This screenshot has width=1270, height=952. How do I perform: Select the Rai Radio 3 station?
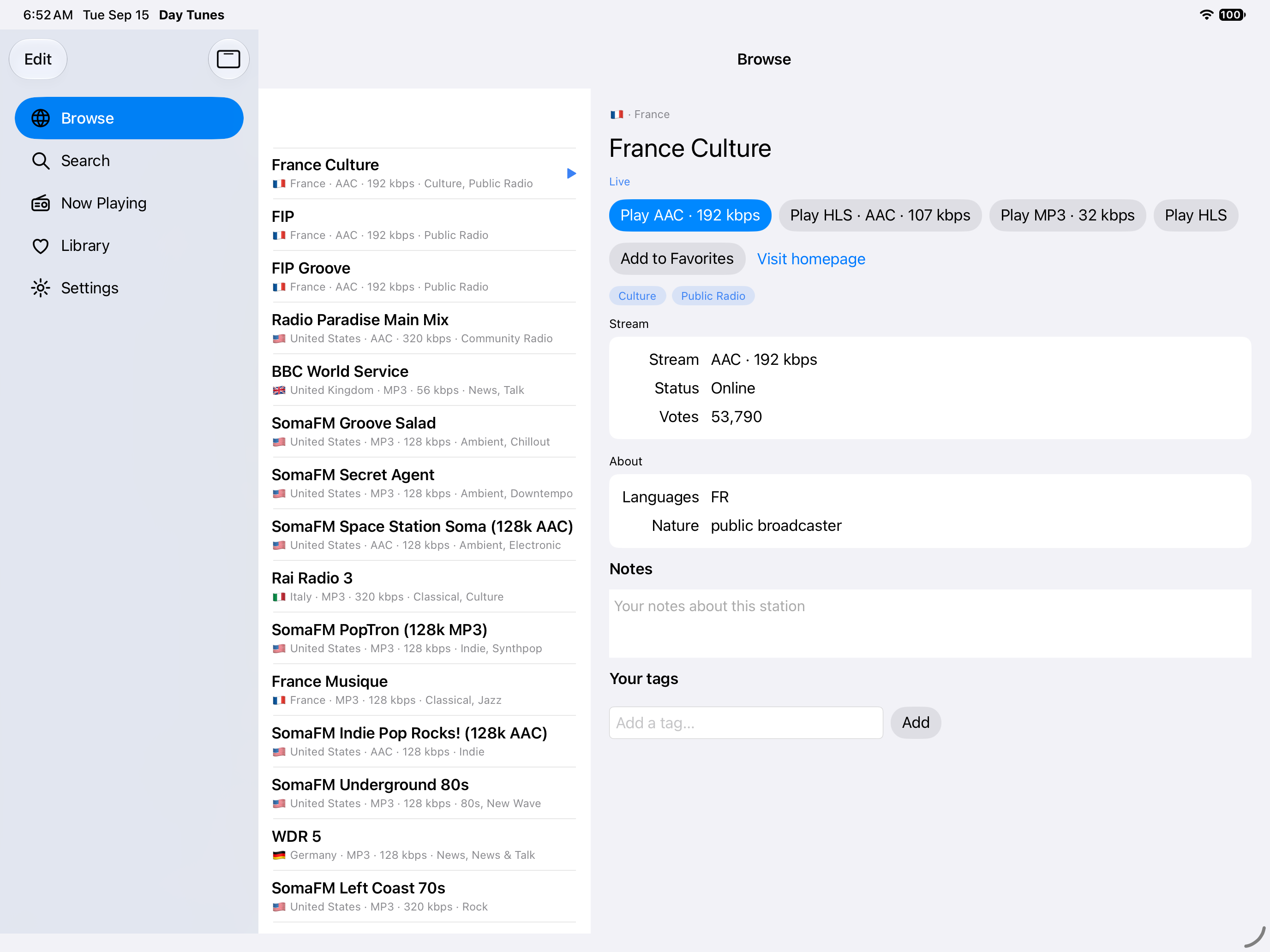coord(424,586)
